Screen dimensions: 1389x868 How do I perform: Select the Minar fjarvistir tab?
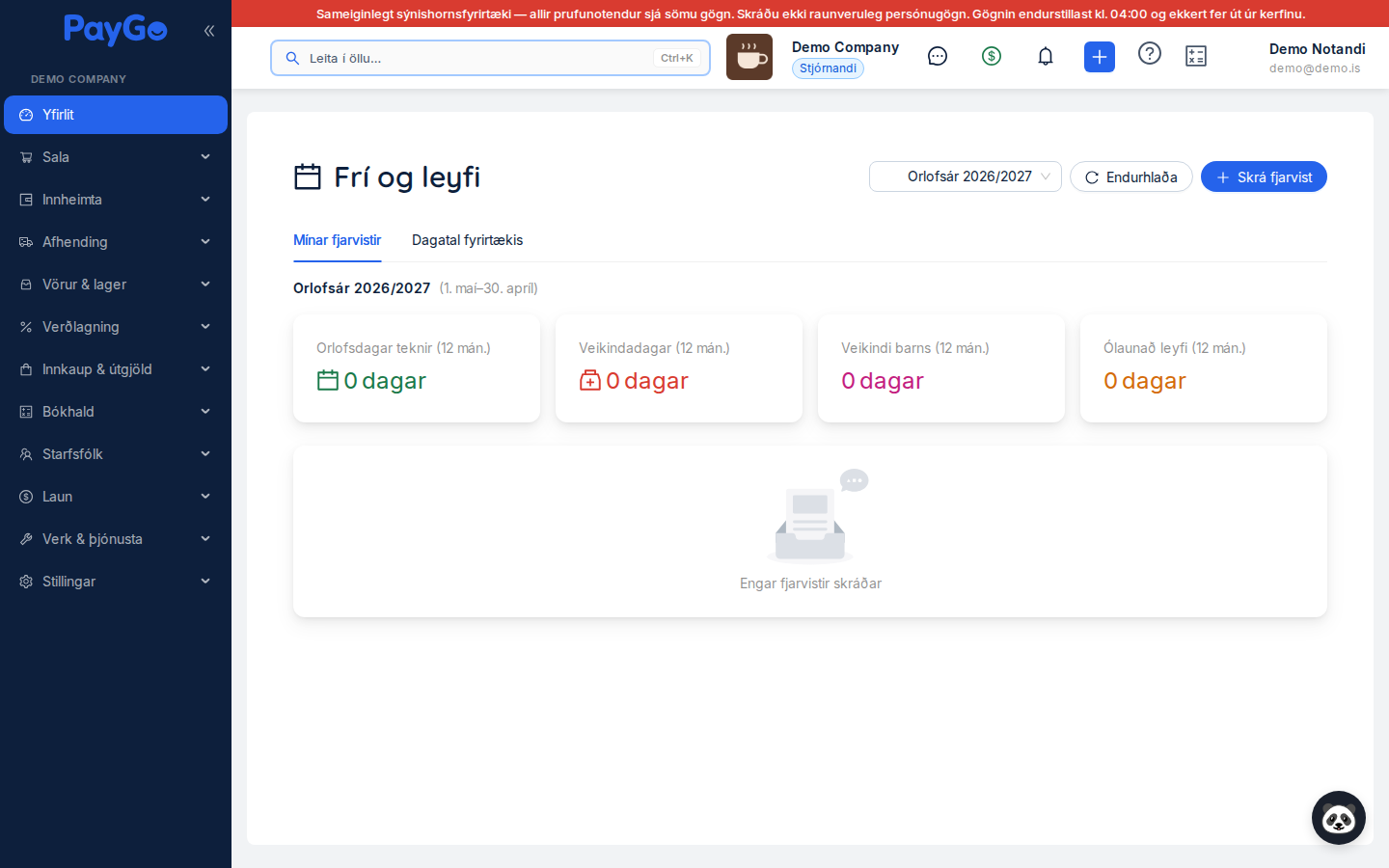click(338, 240)
